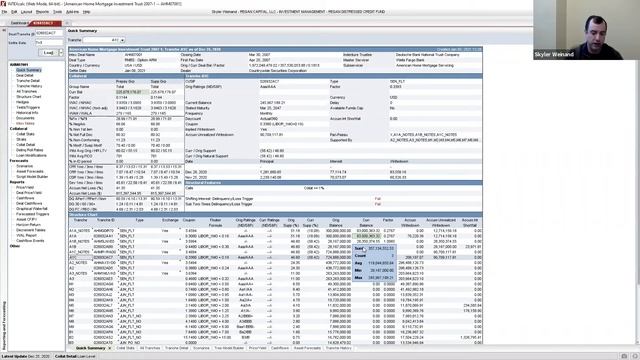Image resolution: width=640 pixels, height=360 pixels.
Task: Switch to the Tree Model Builder bottom tab
Action: click(229, 348)
